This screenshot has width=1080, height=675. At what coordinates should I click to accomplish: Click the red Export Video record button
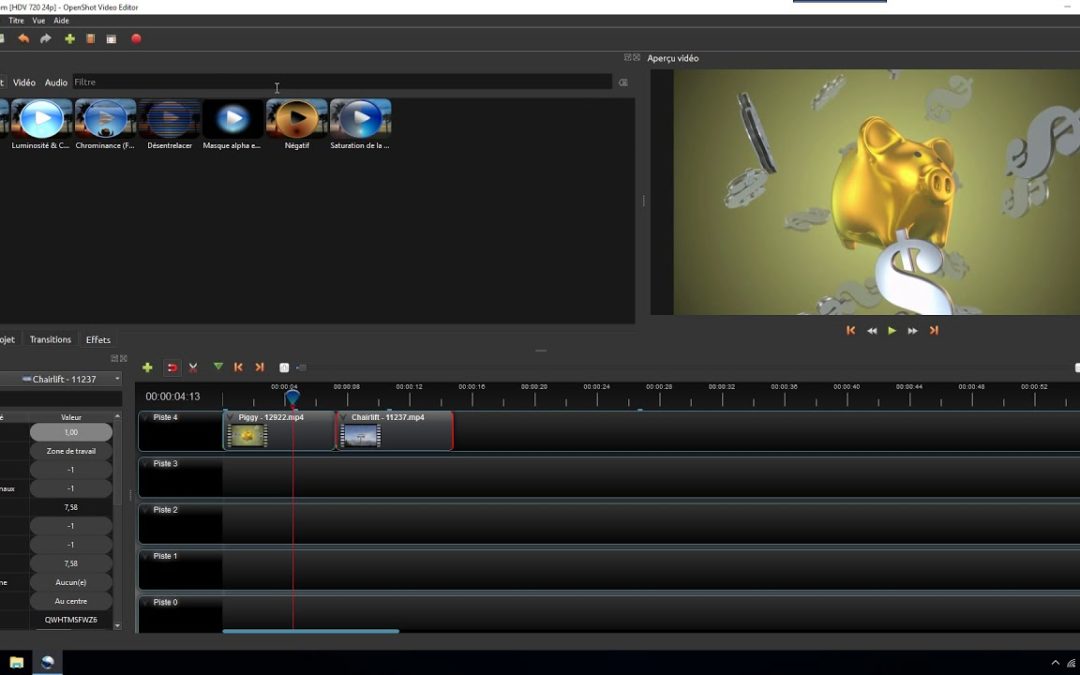point(136,39)
